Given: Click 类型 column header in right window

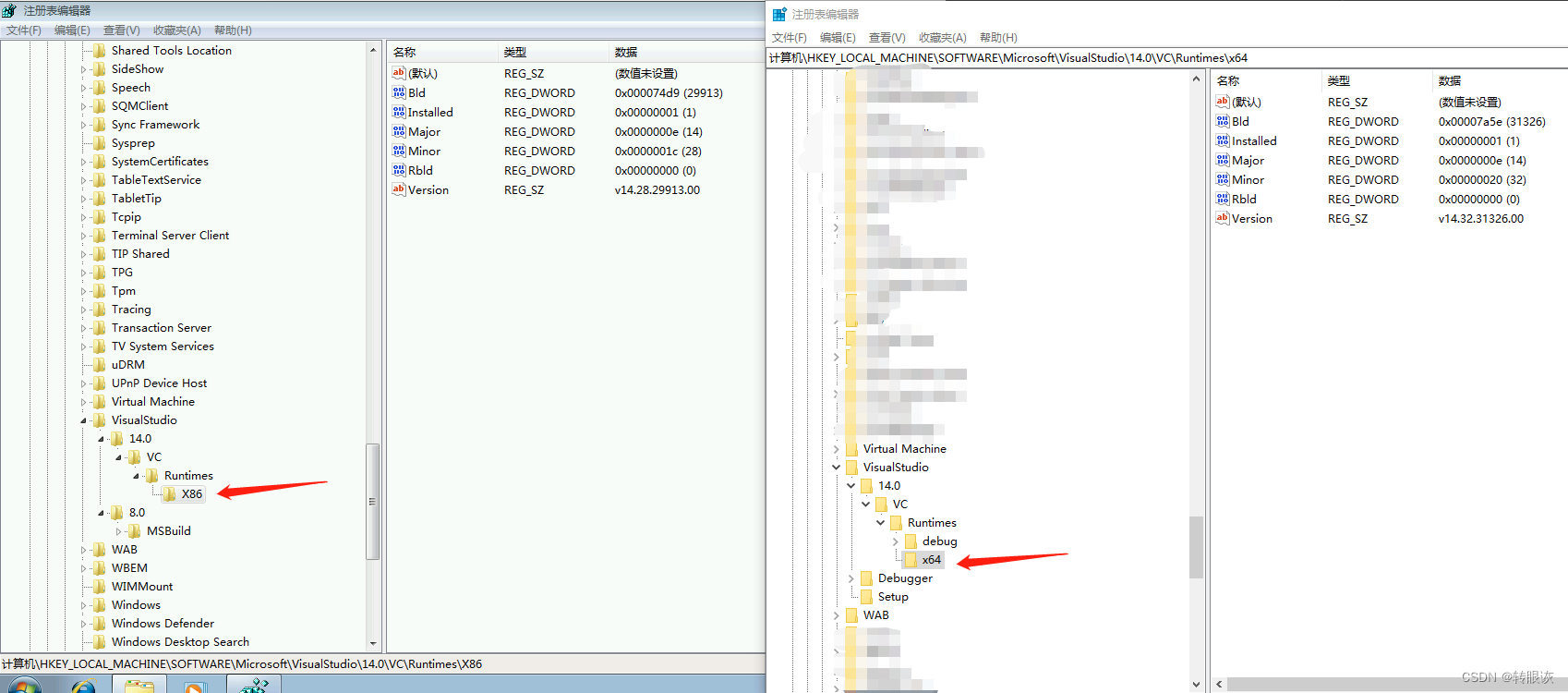Looking at the screenshot, I should point(1377,80).
